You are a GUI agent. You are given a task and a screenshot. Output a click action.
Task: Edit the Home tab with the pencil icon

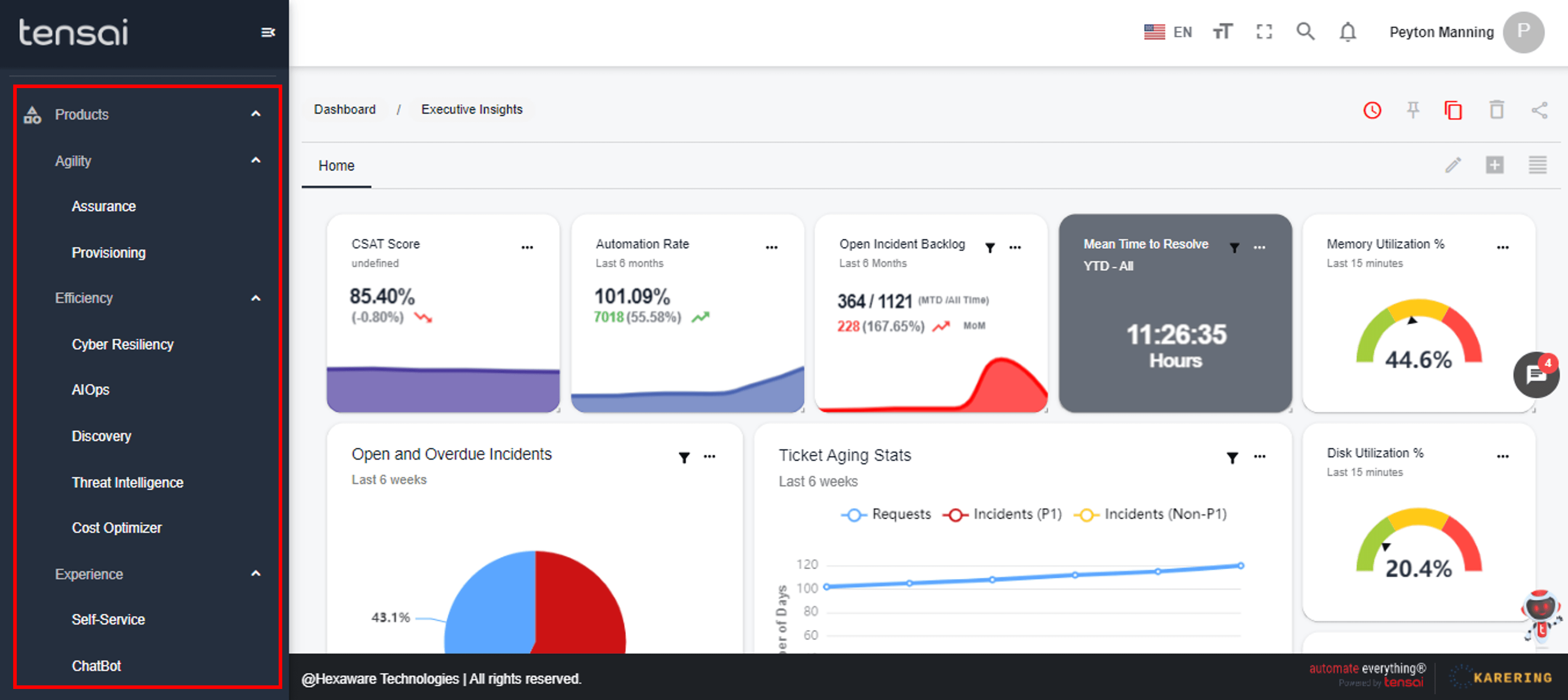pyautogui.click(x=1453, y=165)
